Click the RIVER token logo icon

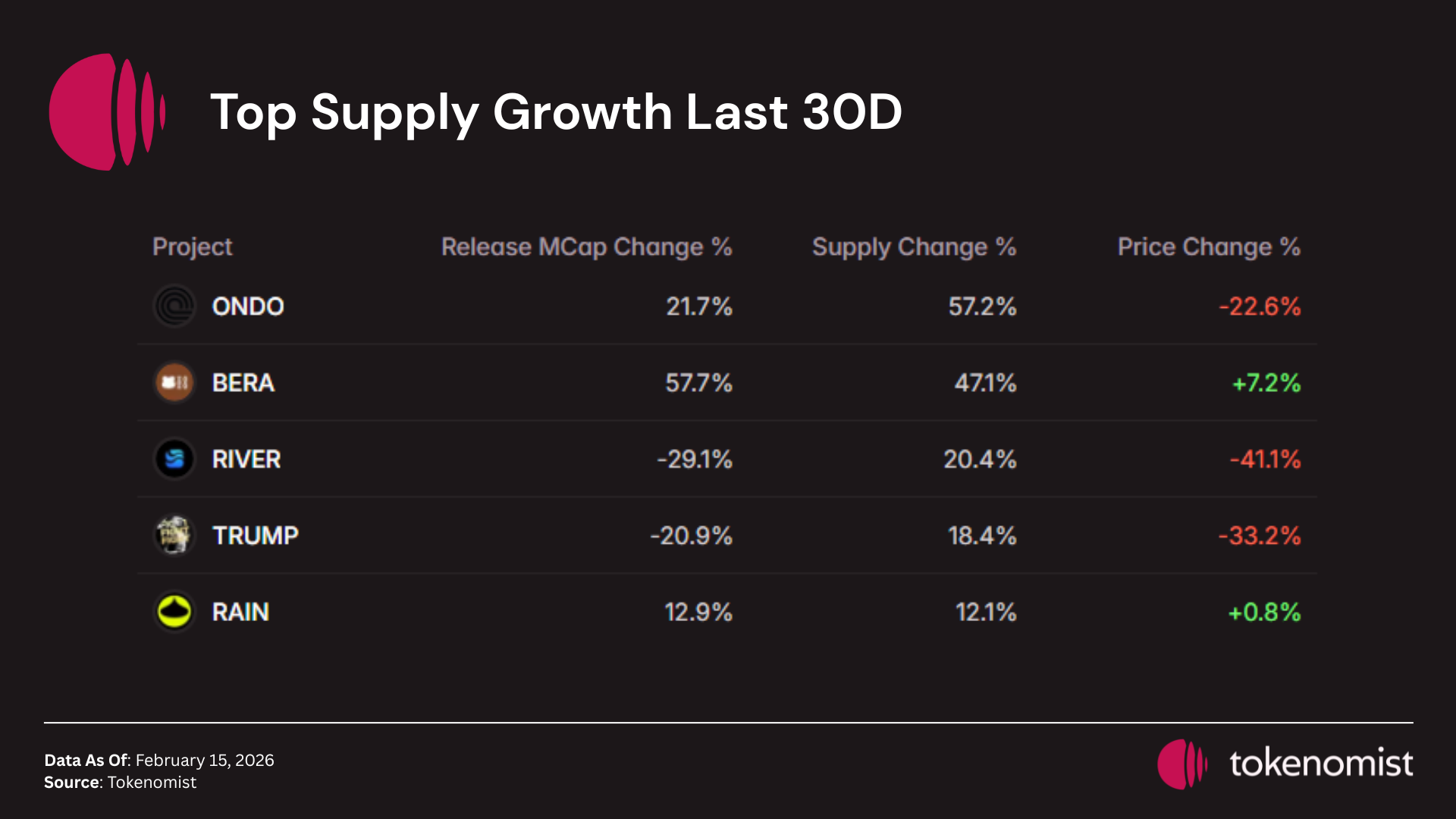pos(175,459)
